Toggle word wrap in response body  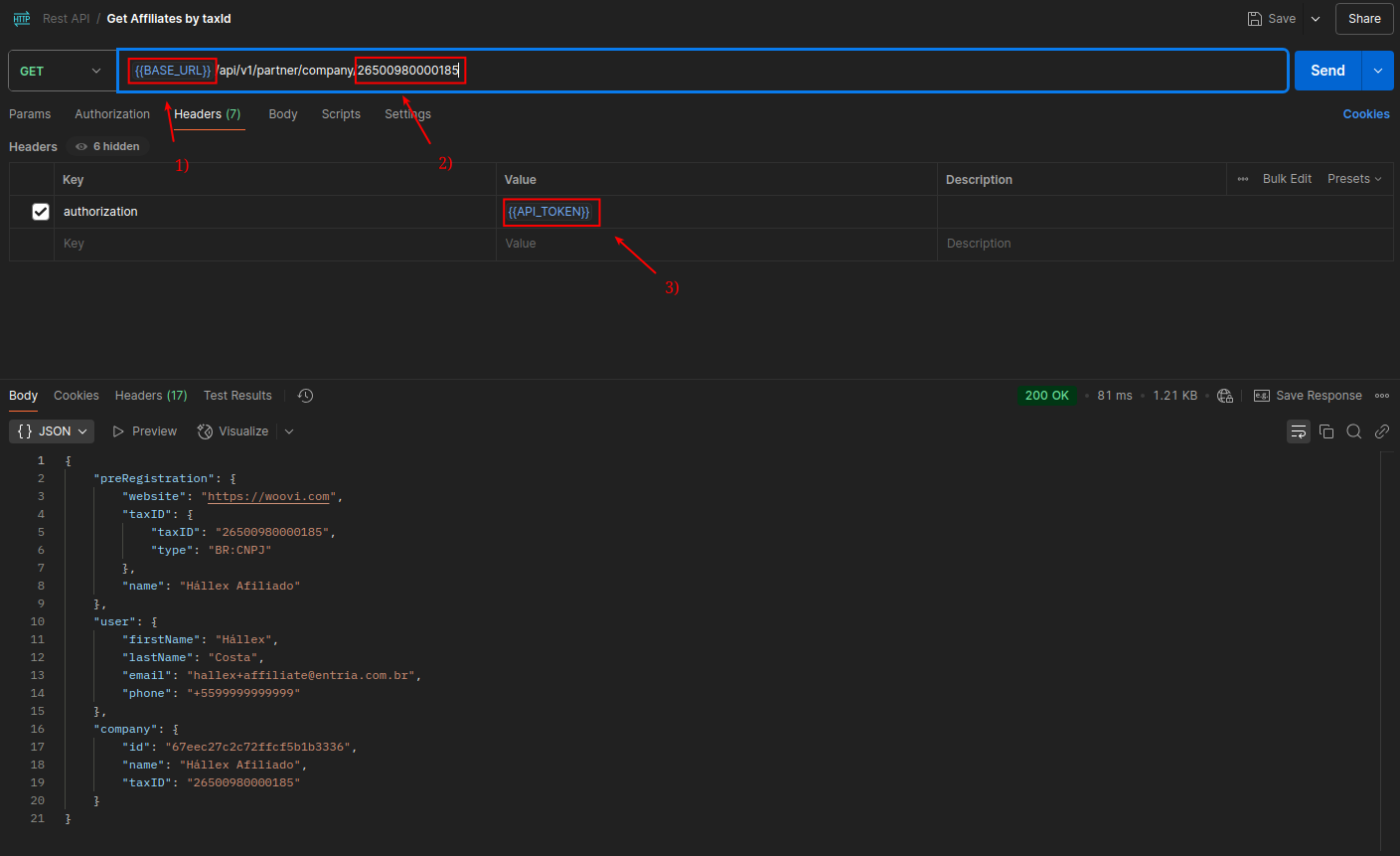click(x=1298, y=431)
